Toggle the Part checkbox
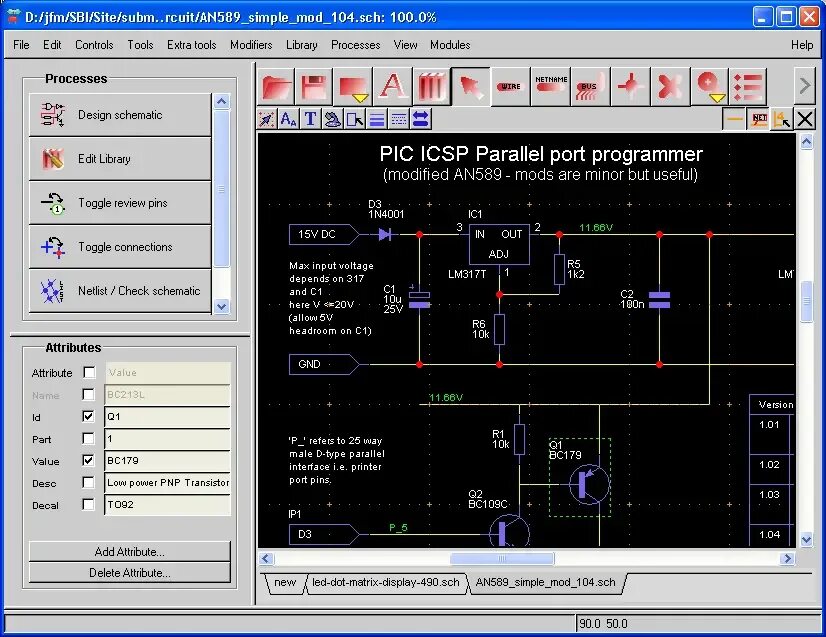Screen dimensions: 826x637 coord(88,438)
